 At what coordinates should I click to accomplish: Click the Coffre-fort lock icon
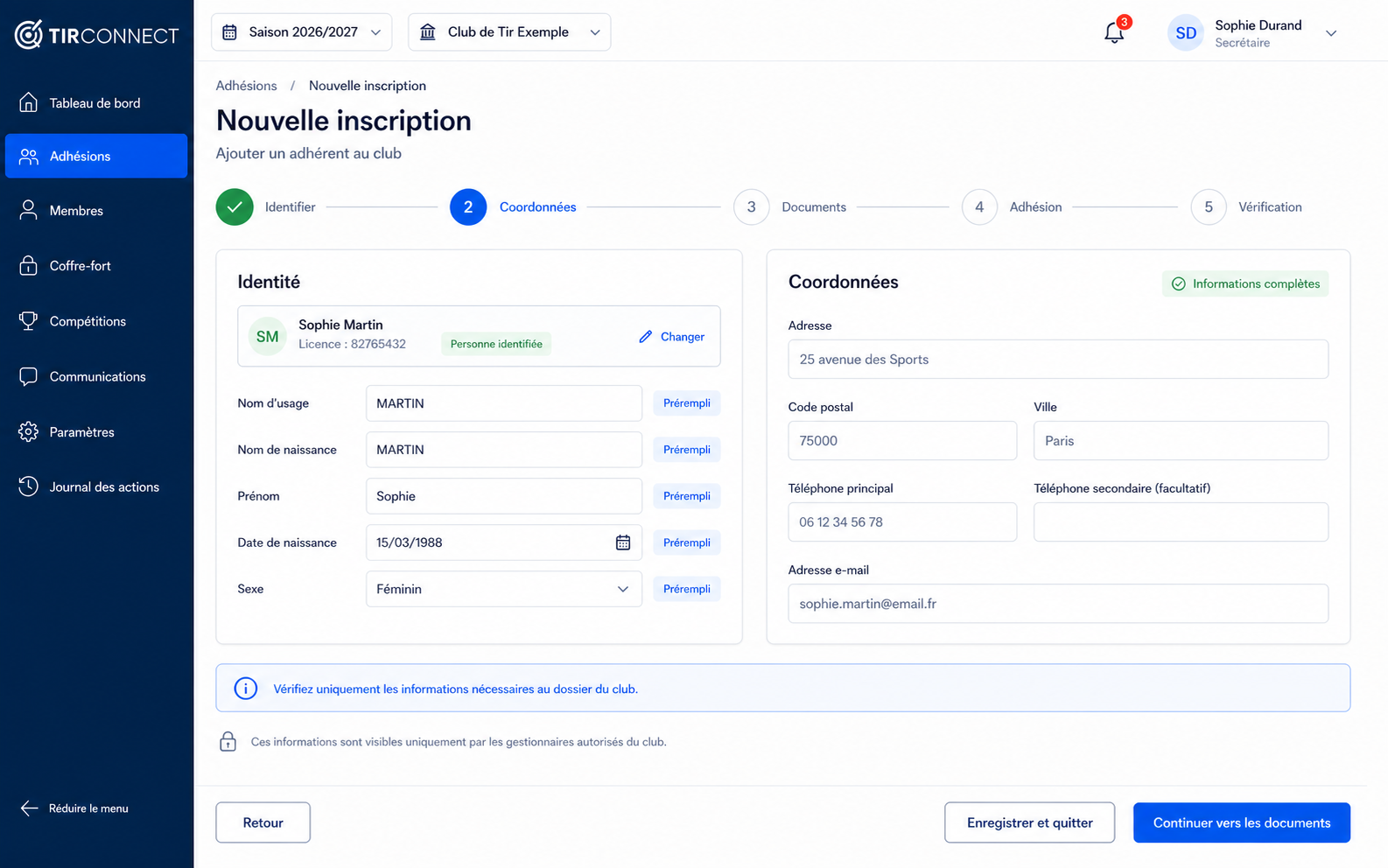pyautogui.click(x=29, y=265)
